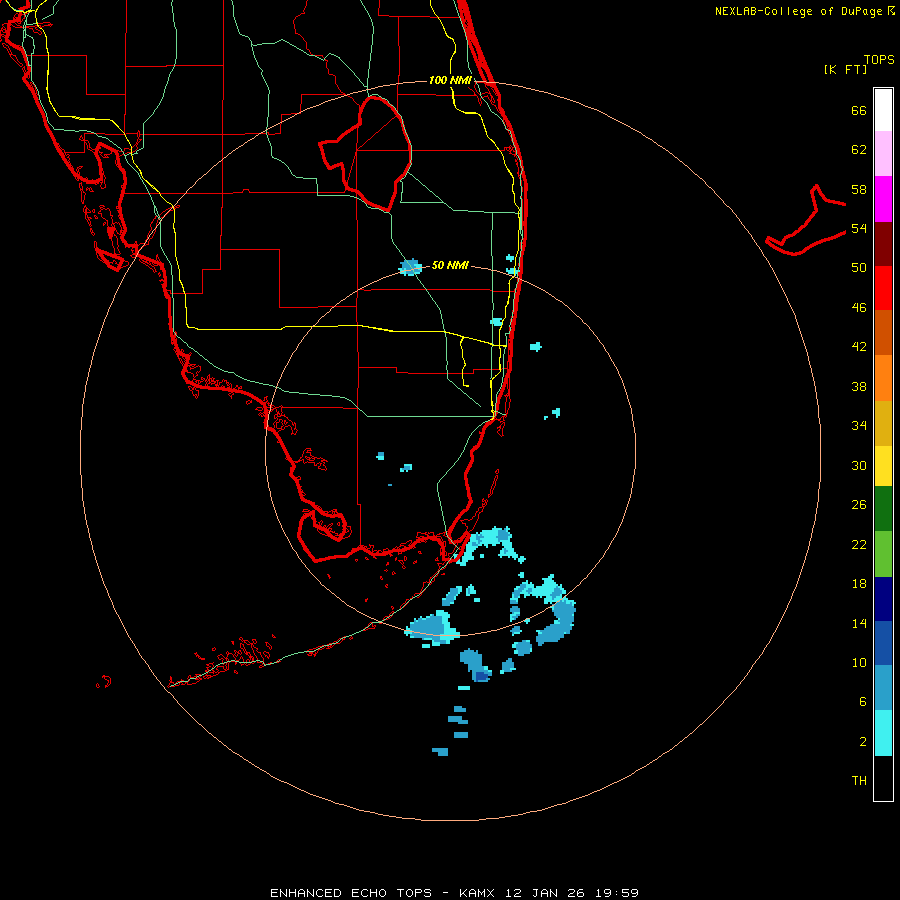The image size is (900, 900).
Task: Click the '42' legend value
Action: point(859,347)
